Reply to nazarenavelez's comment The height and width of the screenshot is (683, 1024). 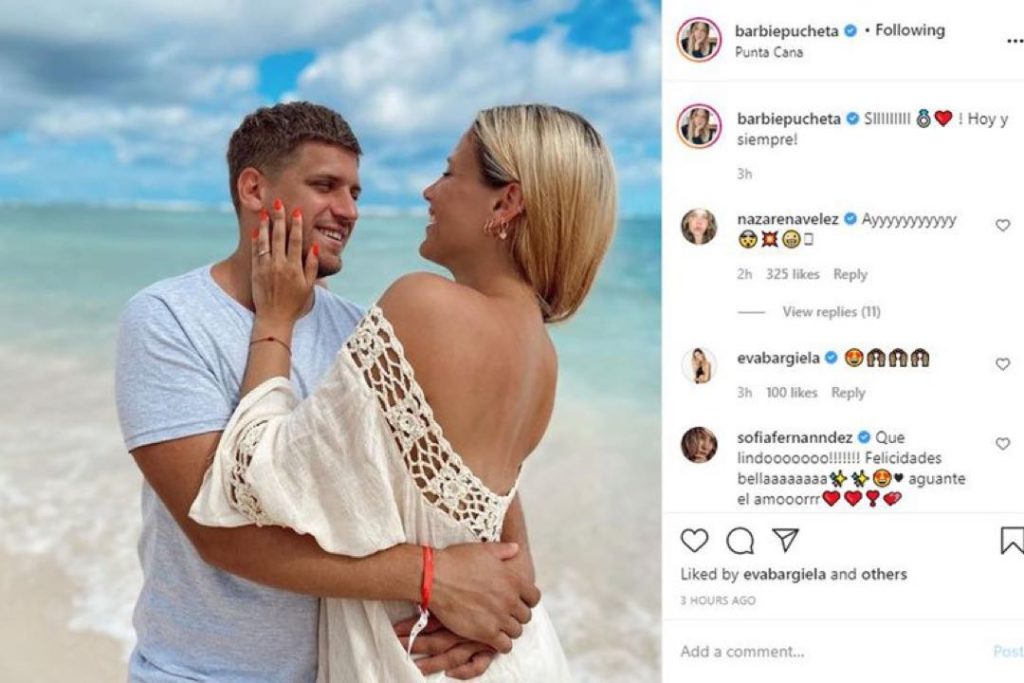pos(850,274)
